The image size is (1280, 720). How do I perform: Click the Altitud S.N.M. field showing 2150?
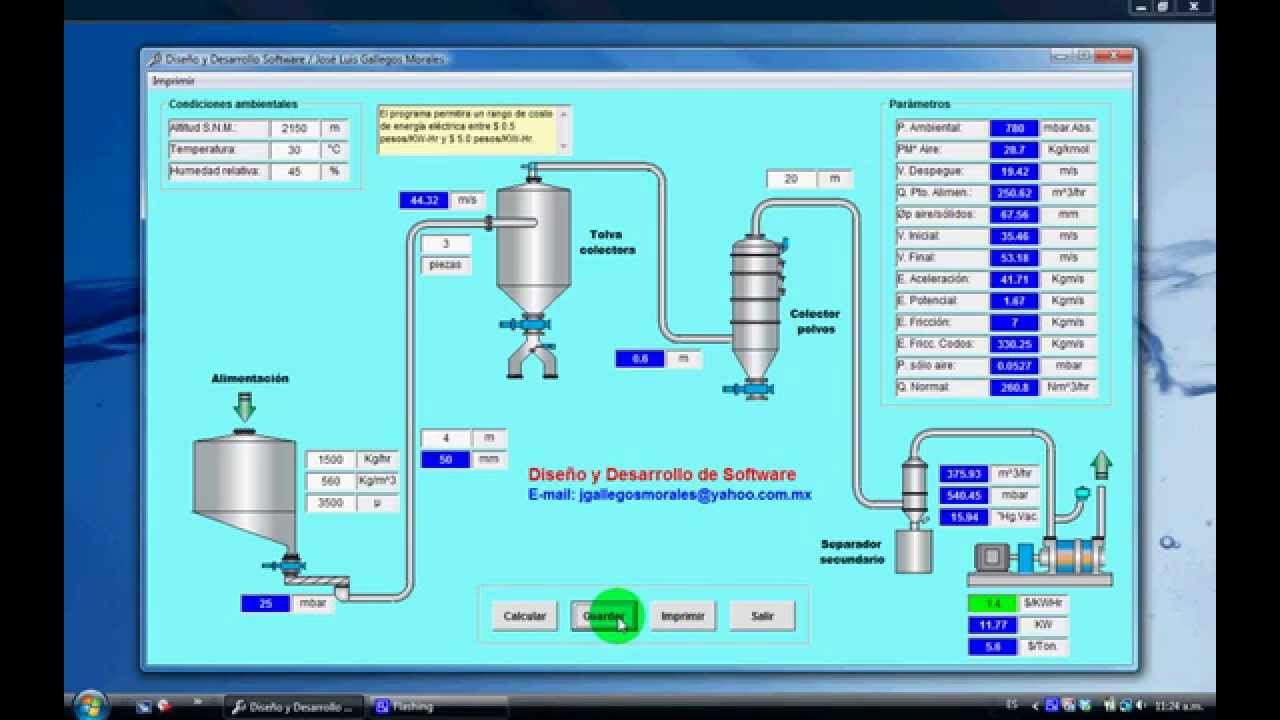pos(295,128)
